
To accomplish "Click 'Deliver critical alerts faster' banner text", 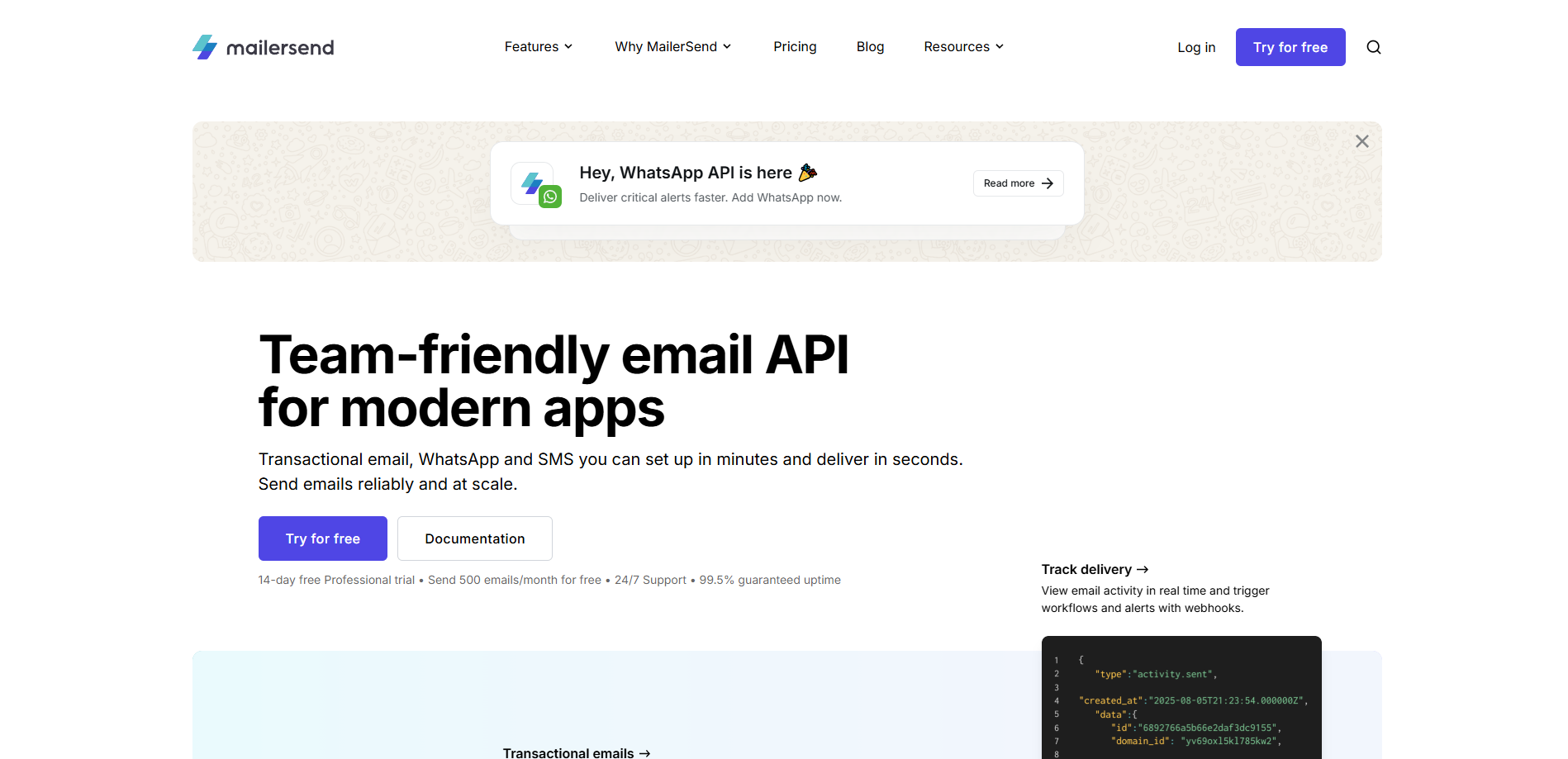I will click(710, 197).
